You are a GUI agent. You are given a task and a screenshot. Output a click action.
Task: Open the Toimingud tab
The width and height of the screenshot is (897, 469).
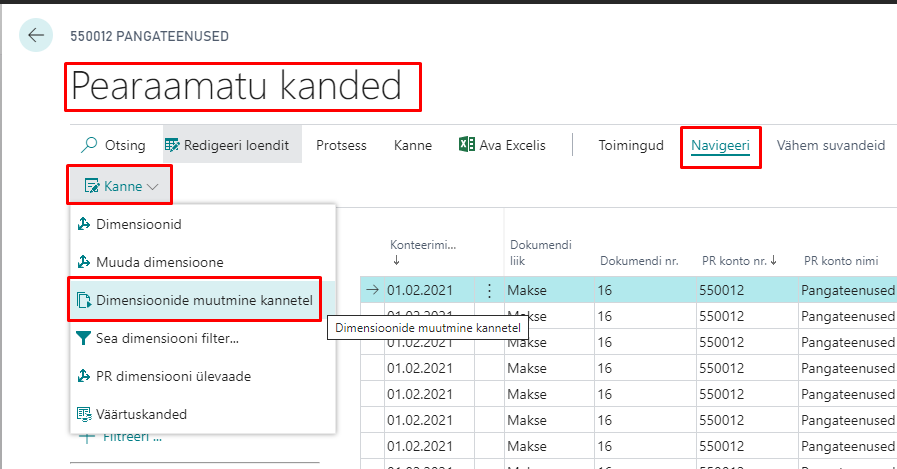point(631,145)
